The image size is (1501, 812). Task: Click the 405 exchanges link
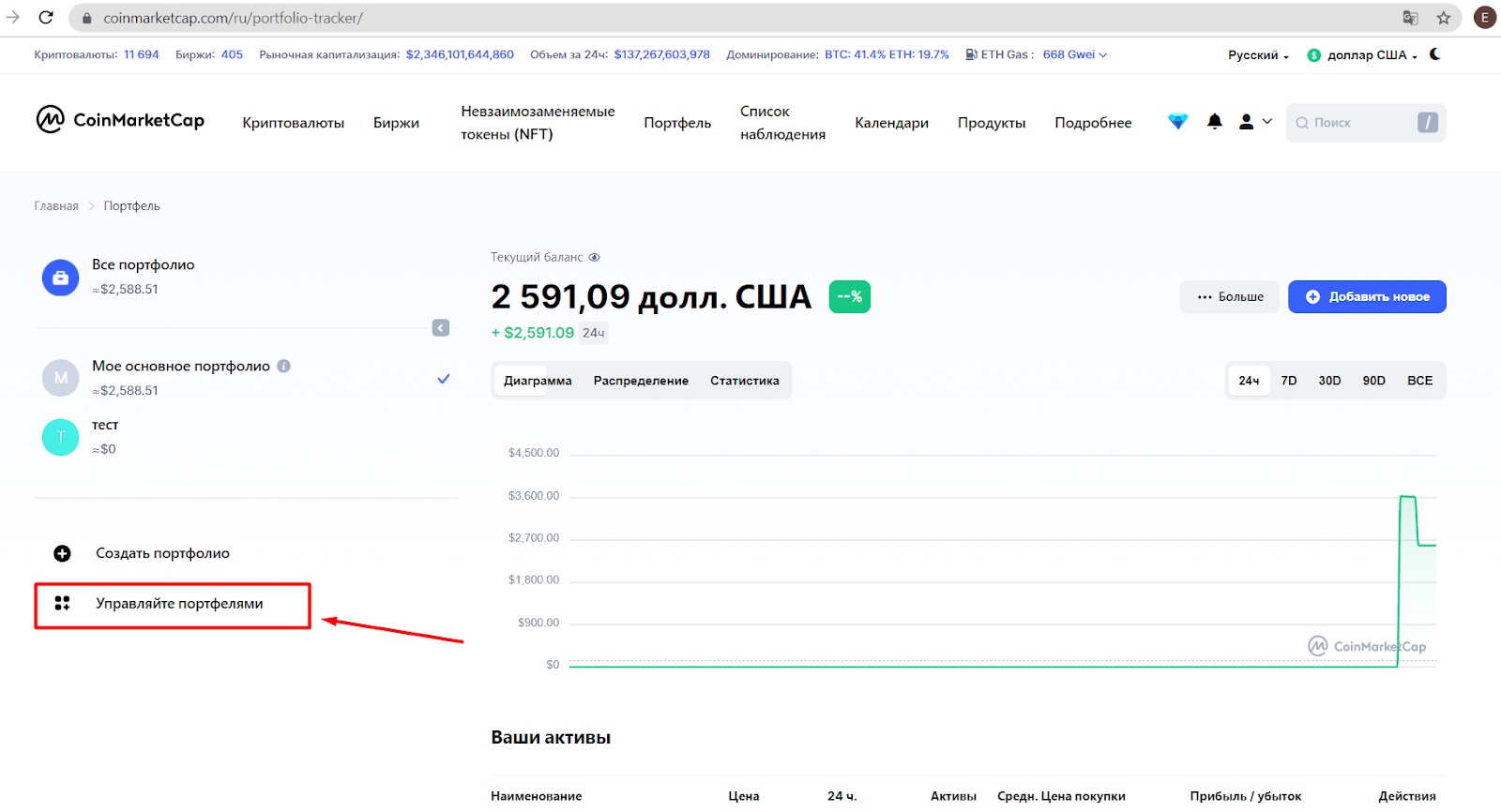[x=232, y=54]
